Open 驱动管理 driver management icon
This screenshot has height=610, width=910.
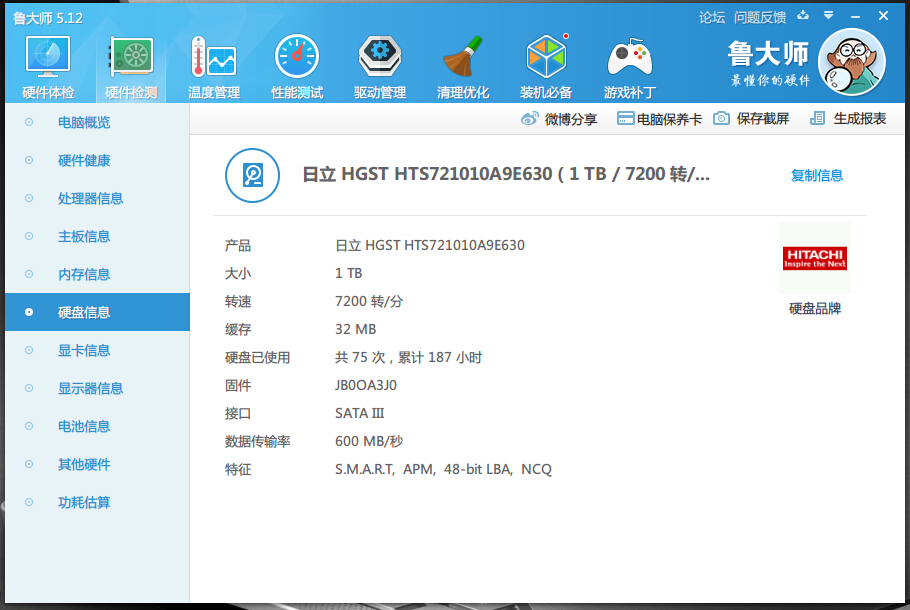(x=380, y=56)
